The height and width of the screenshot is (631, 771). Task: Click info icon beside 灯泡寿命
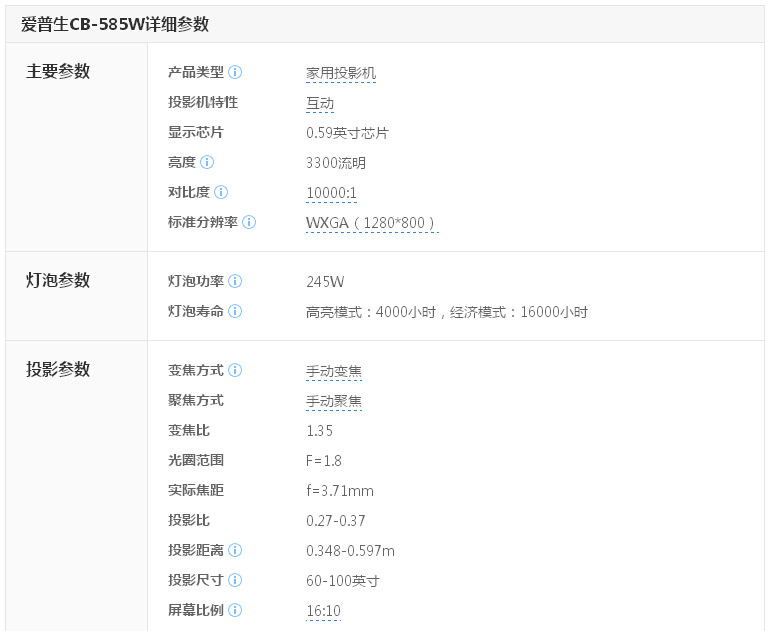235,311
